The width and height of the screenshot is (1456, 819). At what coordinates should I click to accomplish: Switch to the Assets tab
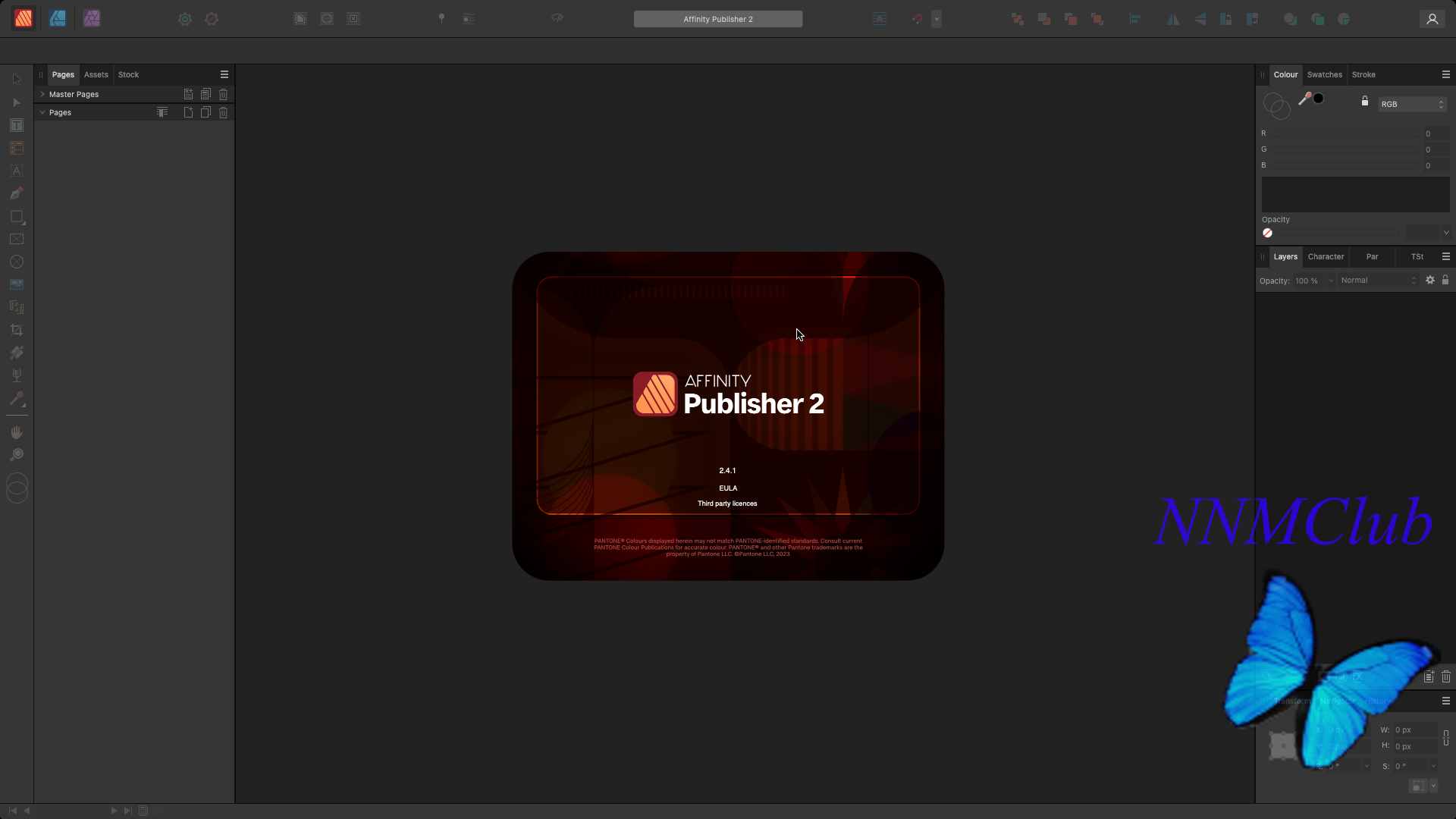pos(96,74)
